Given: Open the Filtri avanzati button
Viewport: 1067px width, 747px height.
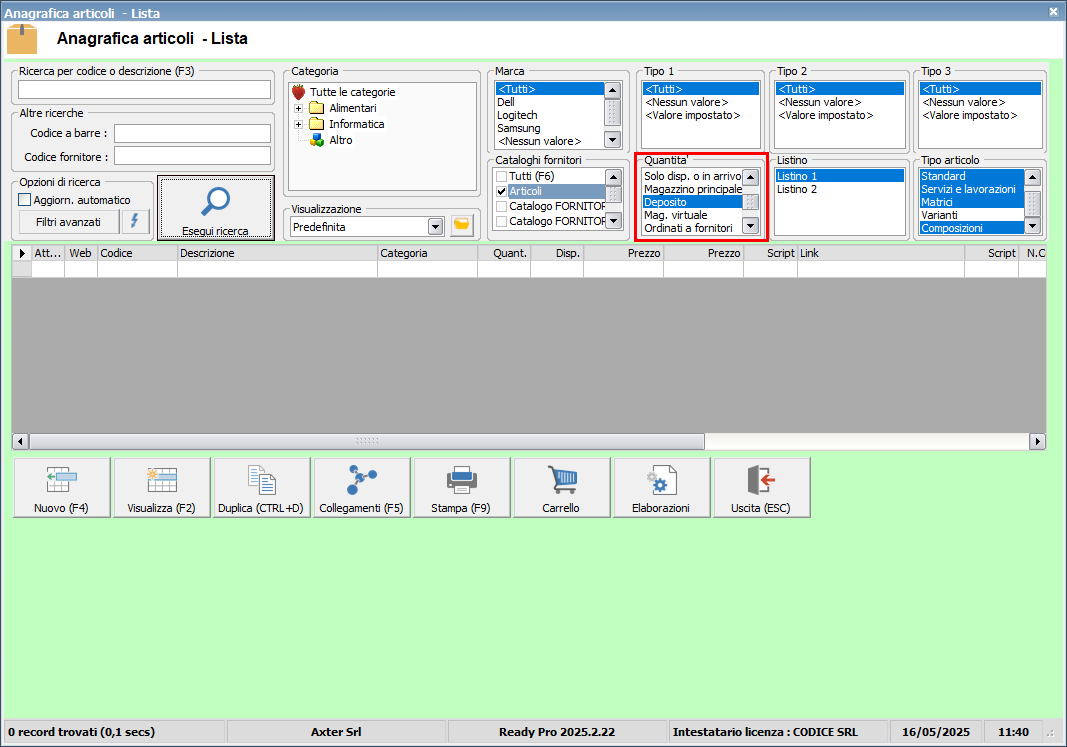Looking at the screenshot, I should tap(69, 222).
